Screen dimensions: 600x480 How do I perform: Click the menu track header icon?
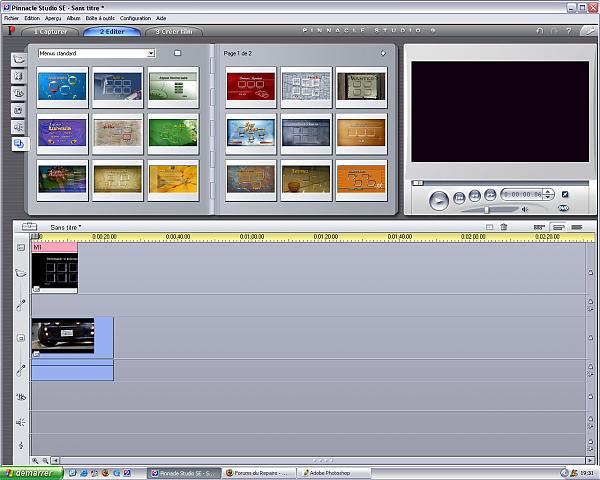[x=21, y=248]
